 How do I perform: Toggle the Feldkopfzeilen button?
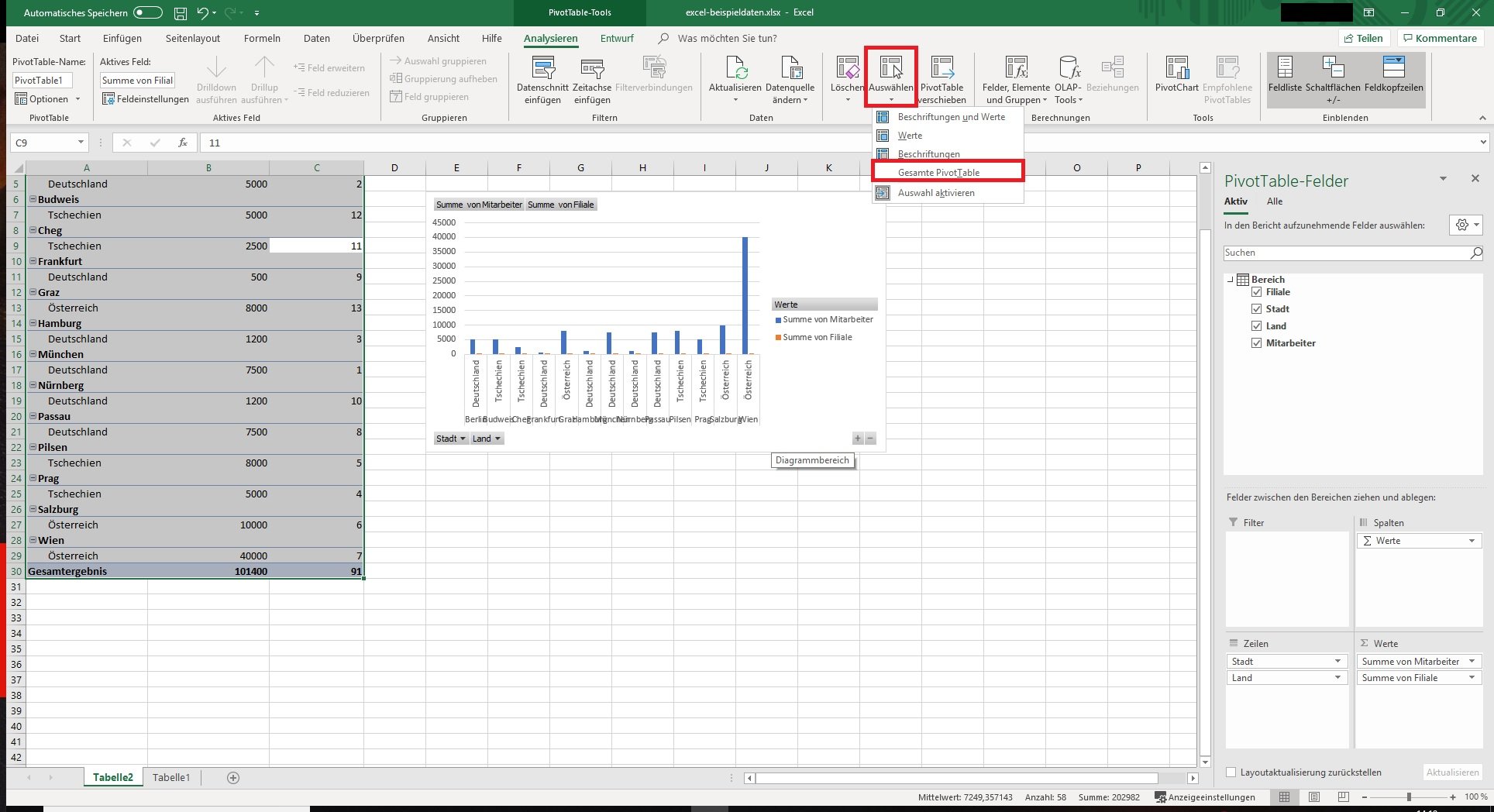(1393, 69)
